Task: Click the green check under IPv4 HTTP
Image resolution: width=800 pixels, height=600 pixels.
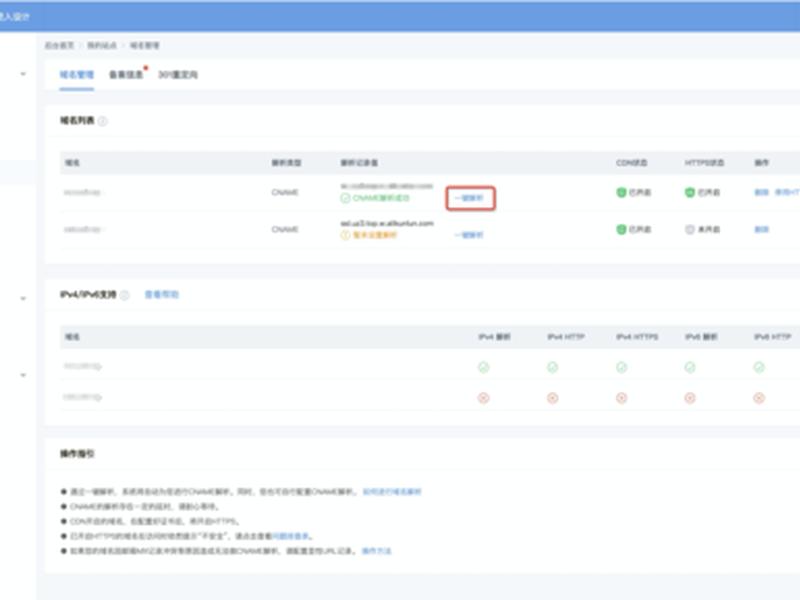Action: 553,367
